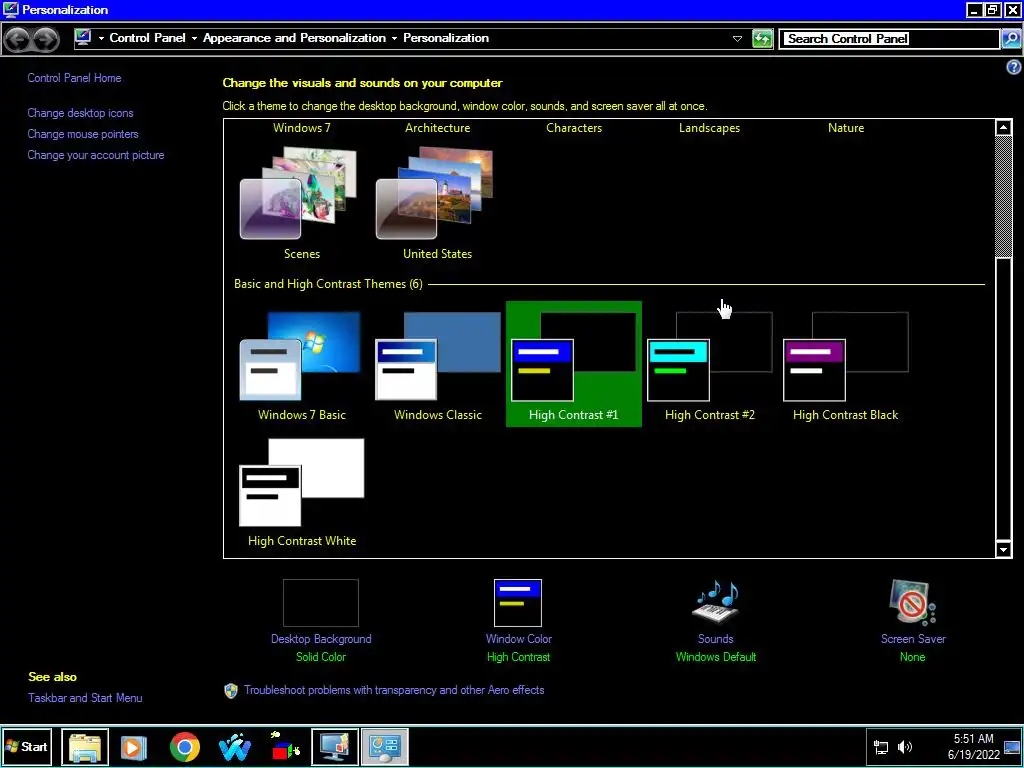Click the Basic and High Contrast Themes heading

(x=328, y=284)
